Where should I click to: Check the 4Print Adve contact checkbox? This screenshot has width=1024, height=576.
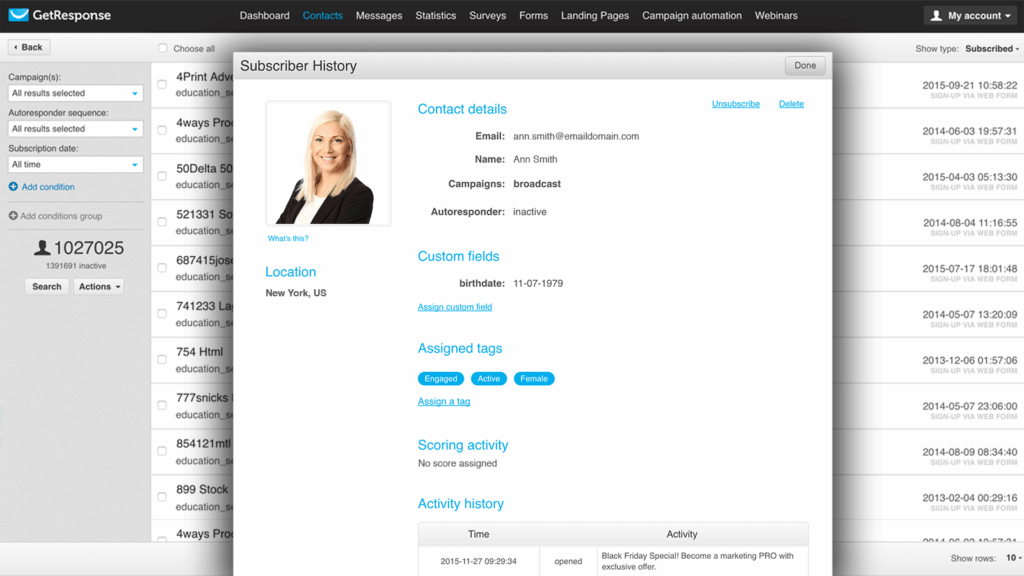(x=162, y=84)
